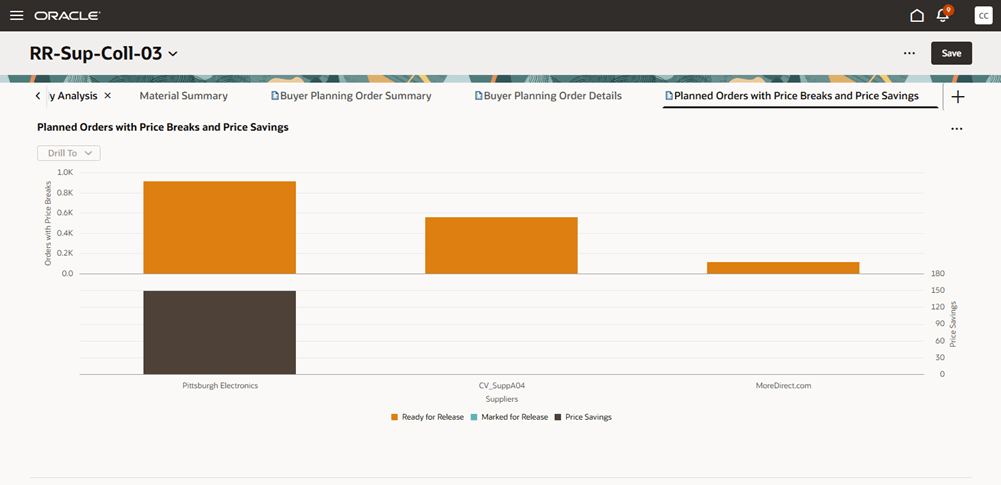
Task: Click the Orders with Price Breaks axis title
Action: (48, 223)
